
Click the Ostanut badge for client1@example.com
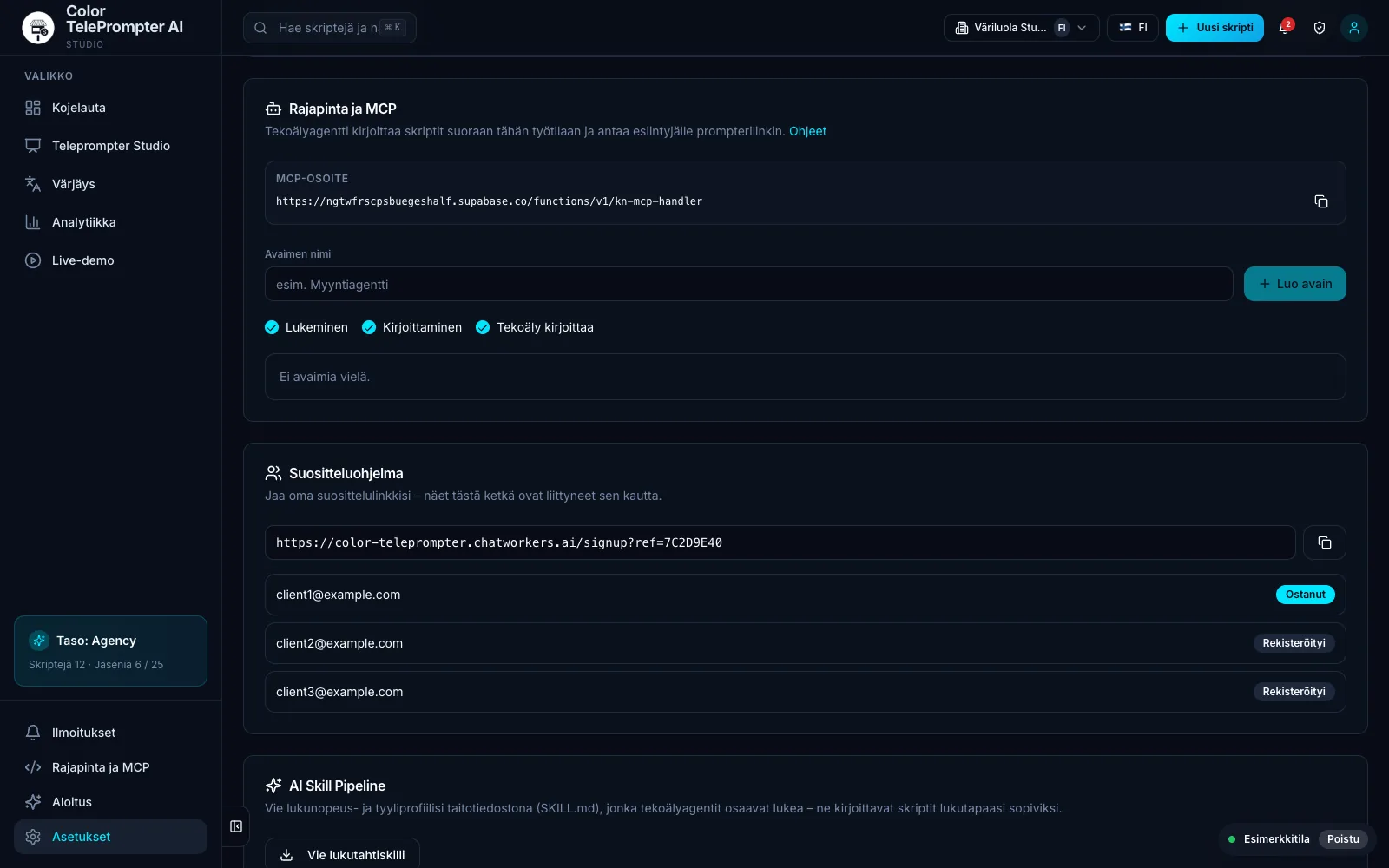pyautogui.click(x=1306, y=595)
